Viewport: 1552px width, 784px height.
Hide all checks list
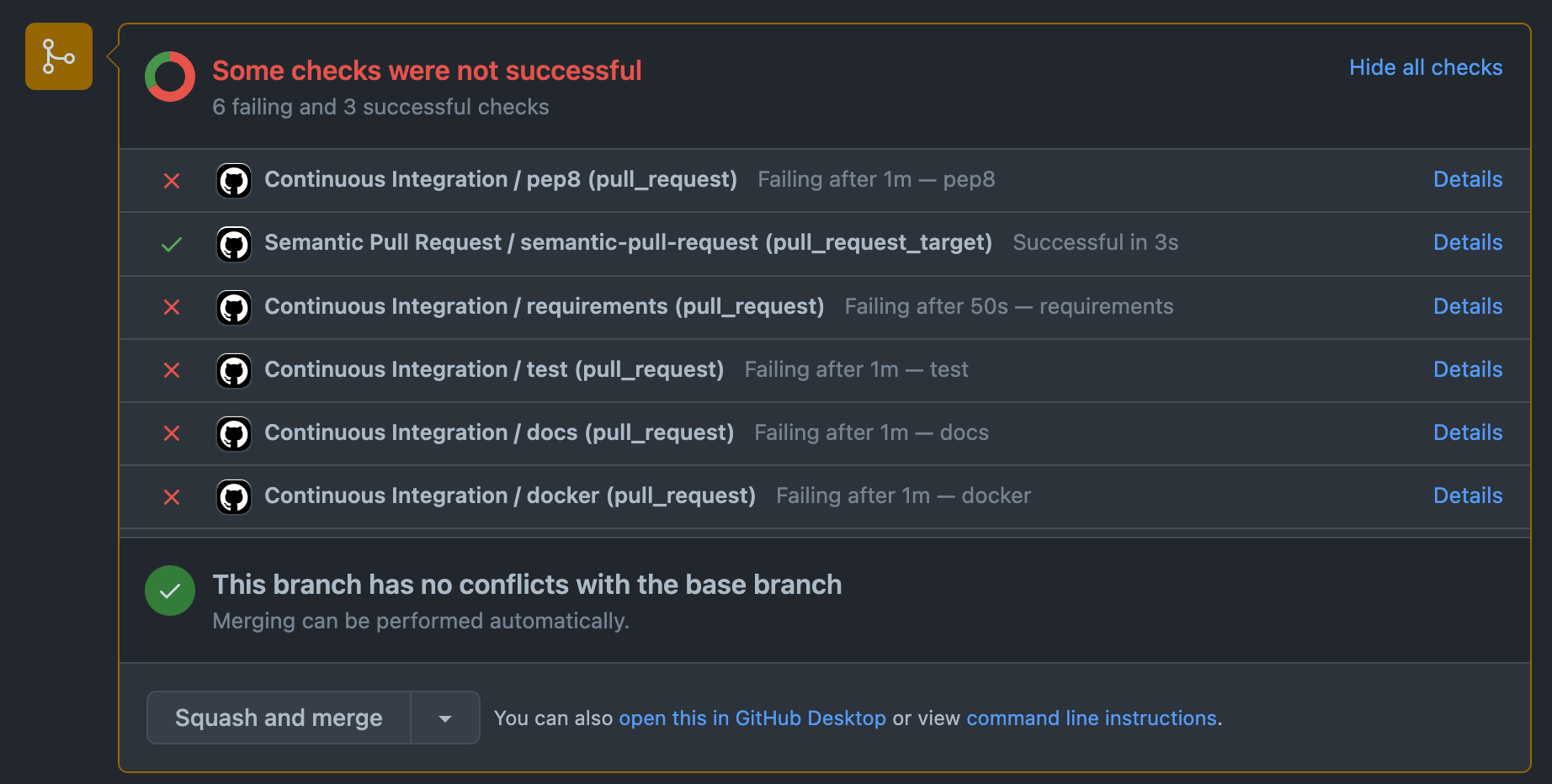coord(1426,67)
